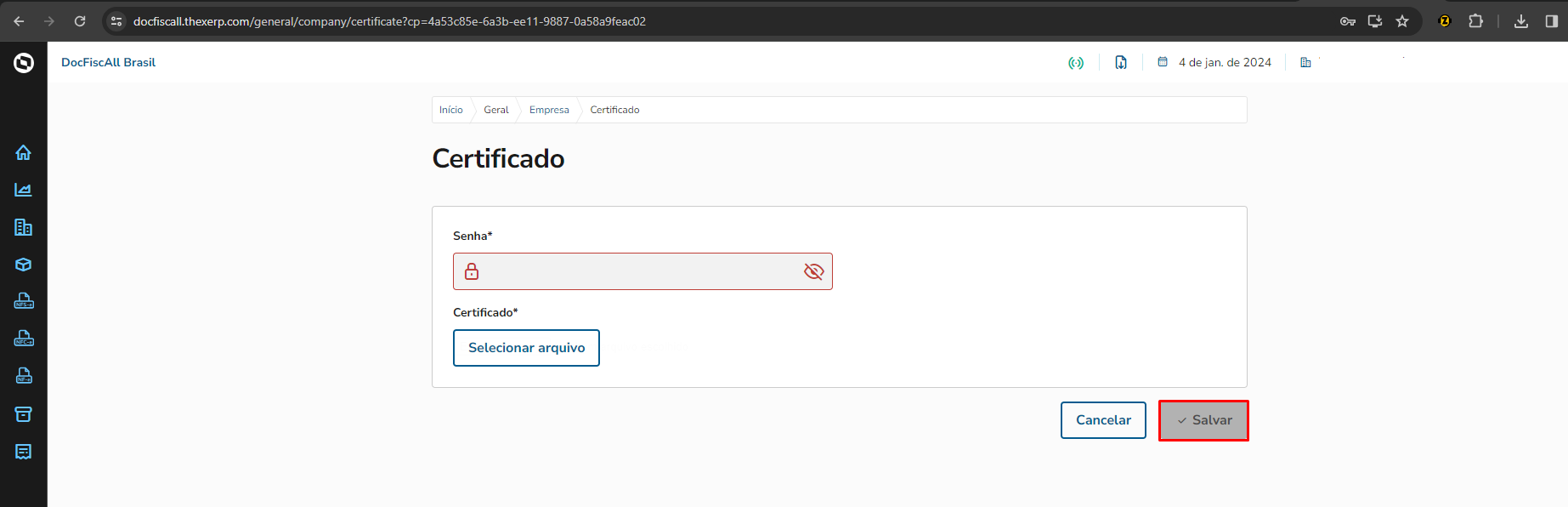The height and width of the screenshot is (507, 1568).
Task: Open the product box sidebar icon
Action: (23, 265)
